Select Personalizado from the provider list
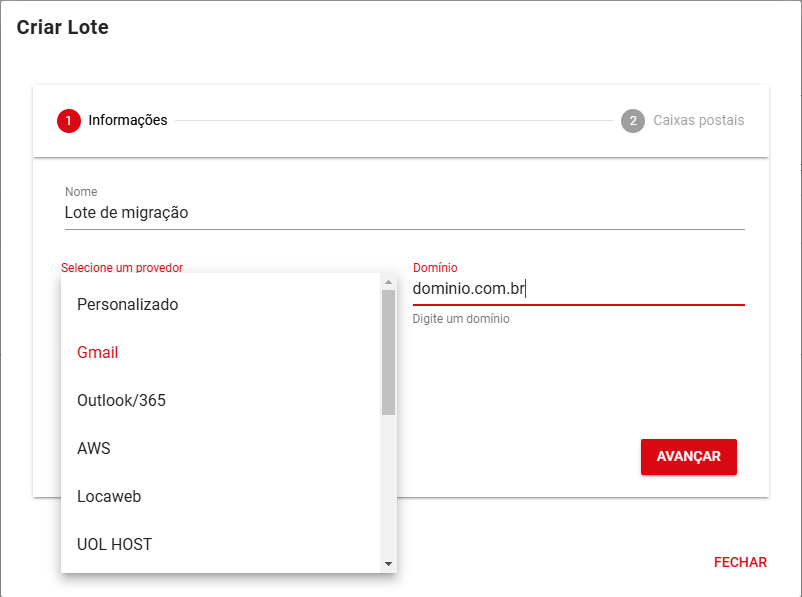Viewport: 802px width, 597px height. click(x=128, y=304)
